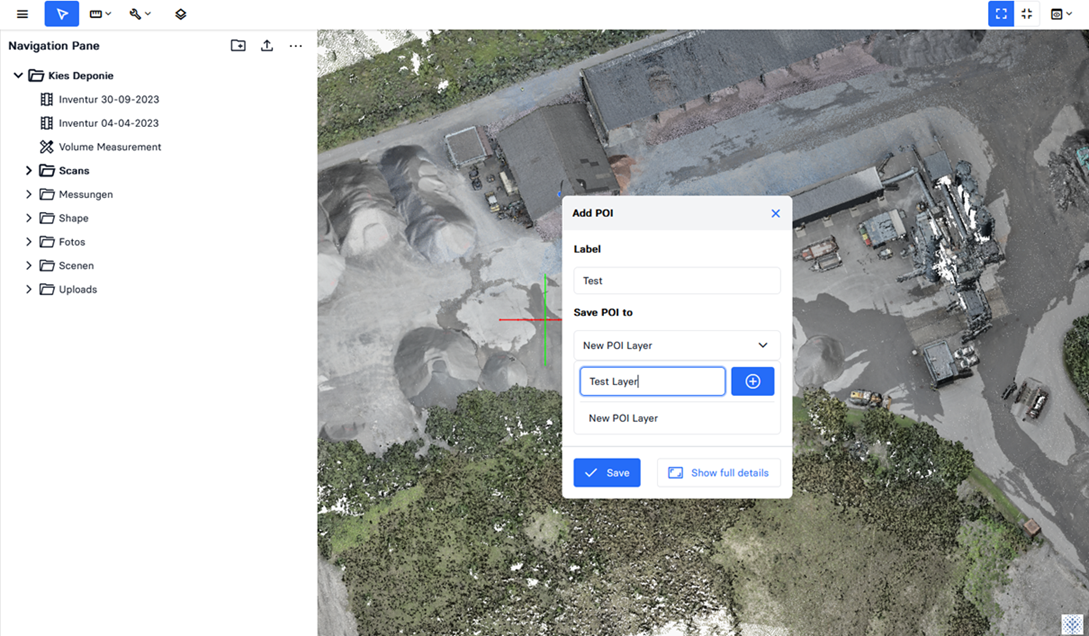
Task: Select Inventur 30-09-2023 item
Action: (108, 100)
